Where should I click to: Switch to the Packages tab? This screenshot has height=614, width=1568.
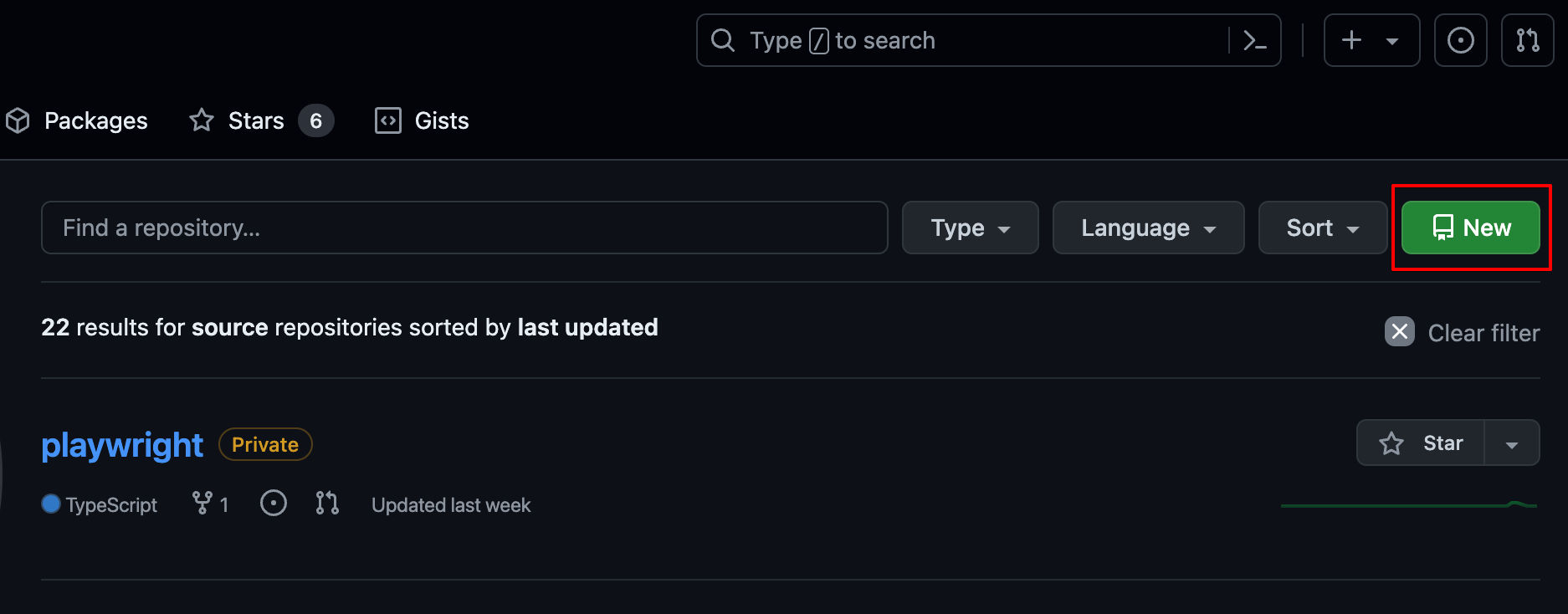tap(78, 120)
